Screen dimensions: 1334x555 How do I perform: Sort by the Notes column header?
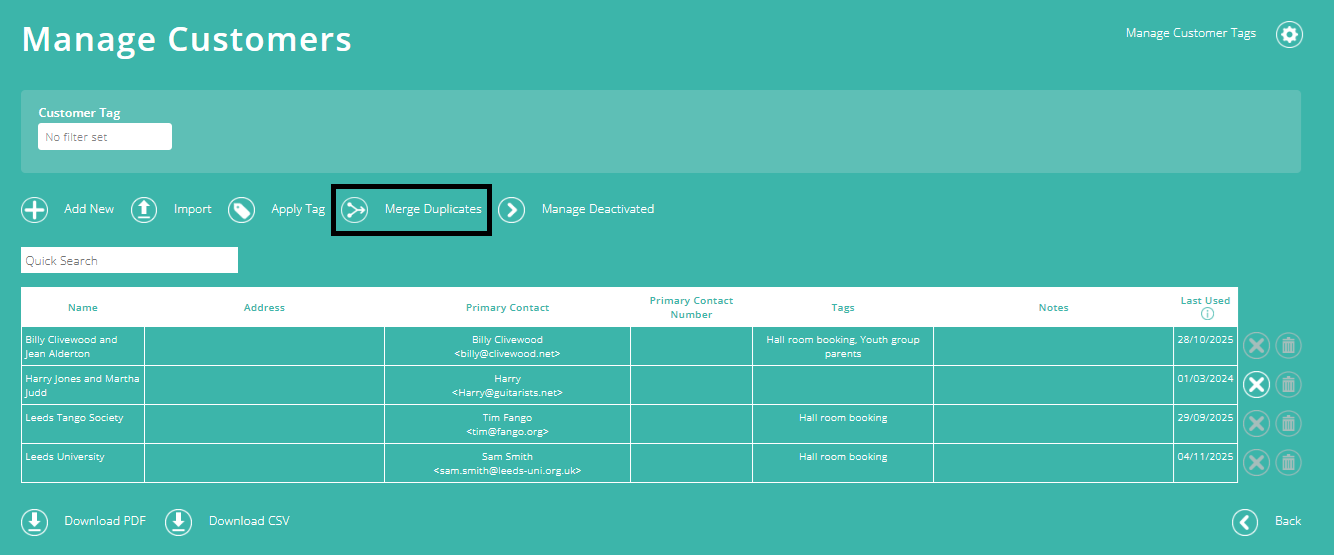tap(1053, 308)
